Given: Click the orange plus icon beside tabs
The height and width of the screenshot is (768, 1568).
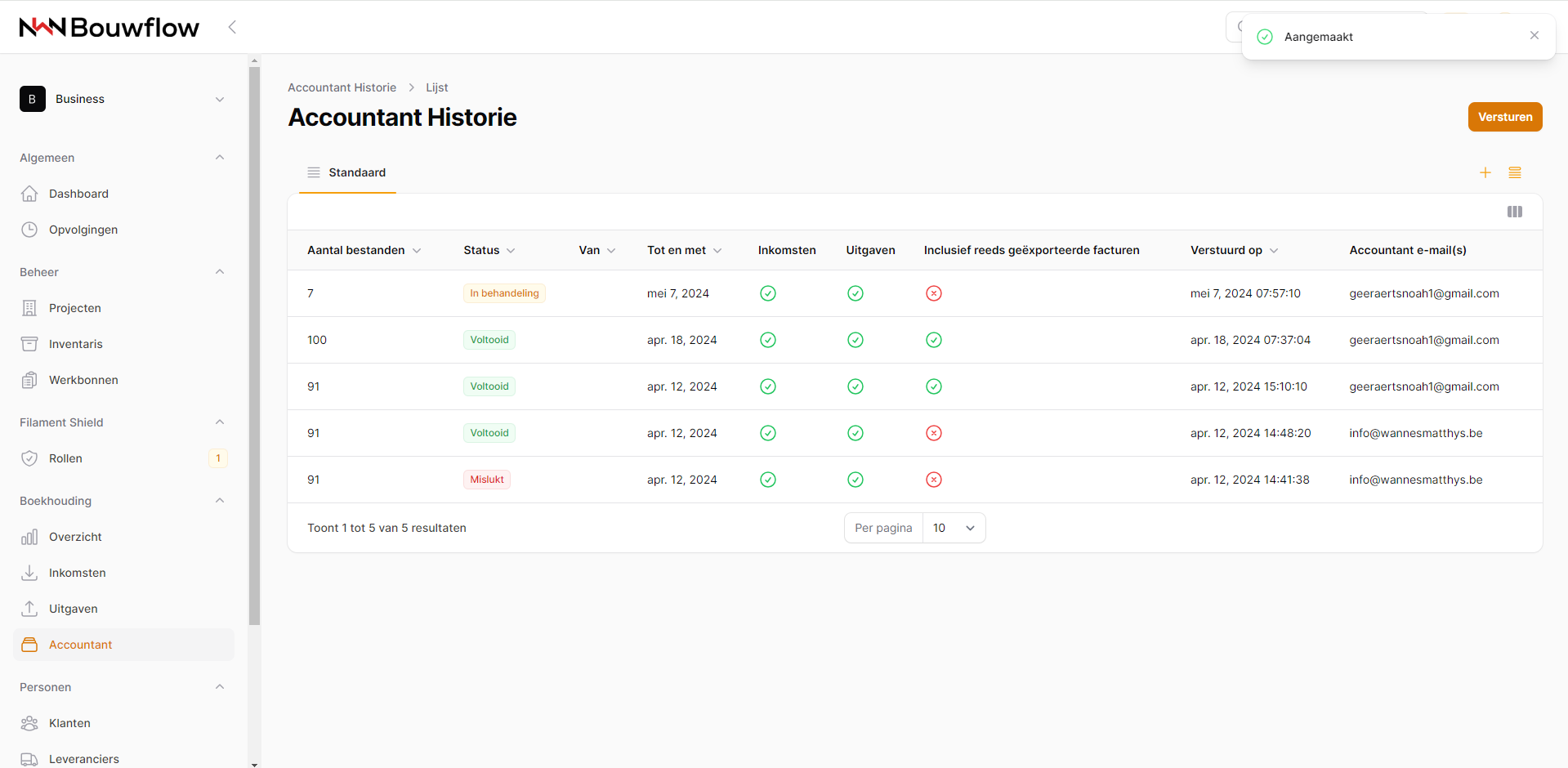Looking at the screenshot, I should [1485, 172].
